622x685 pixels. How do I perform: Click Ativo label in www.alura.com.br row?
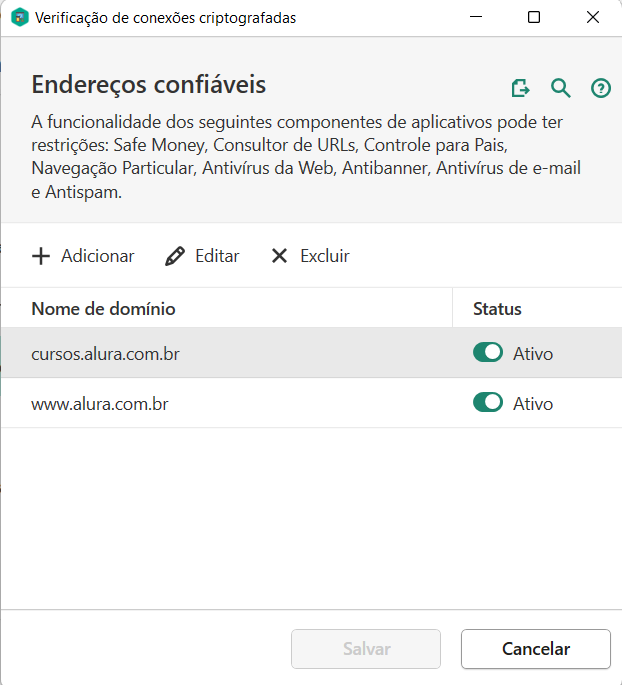tap(533, 404)
